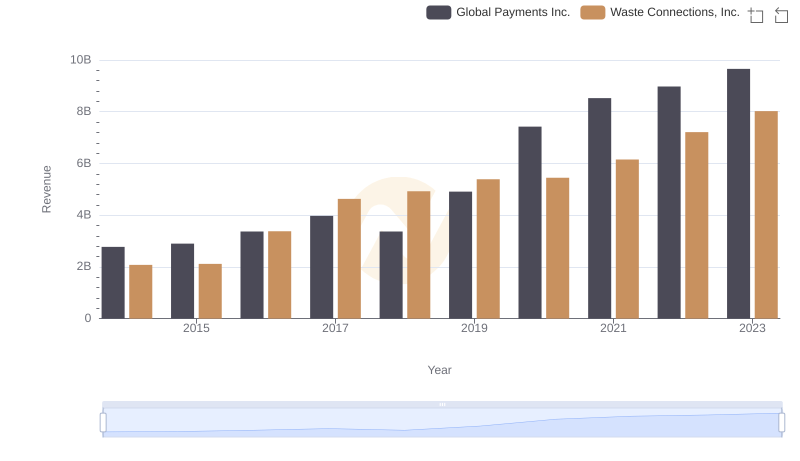Click the 4B y-axis label

[84, 215]
